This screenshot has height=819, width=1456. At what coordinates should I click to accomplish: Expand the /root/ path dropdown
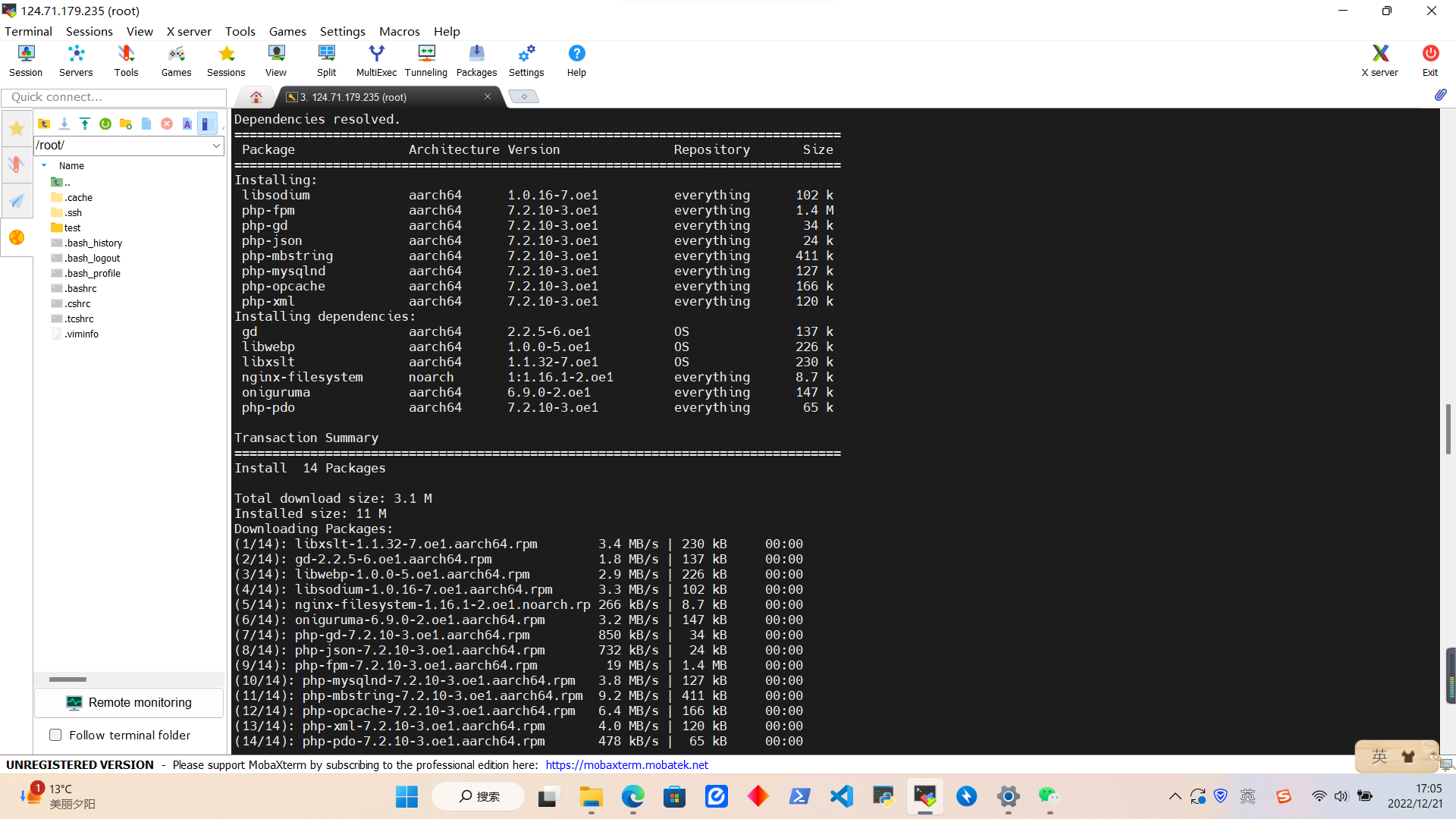pyautogui.click(x=216, y=146)
